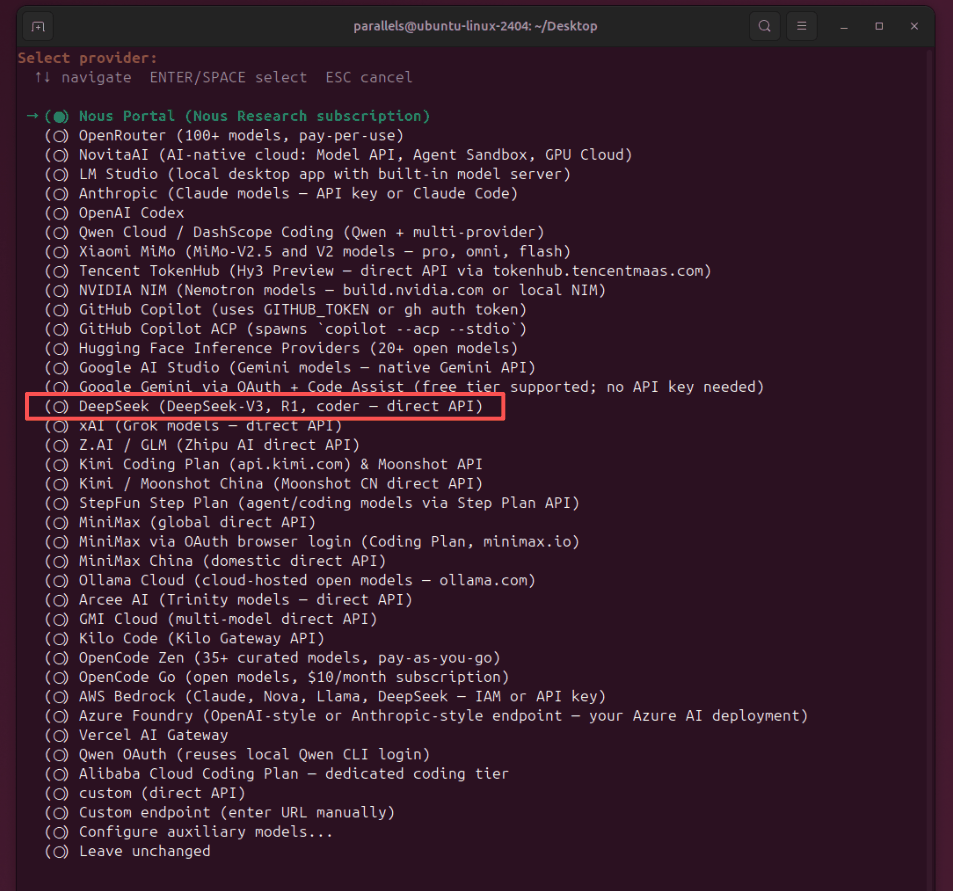
Task: Click the terminal window title text
Action: (x=475, y=26)
